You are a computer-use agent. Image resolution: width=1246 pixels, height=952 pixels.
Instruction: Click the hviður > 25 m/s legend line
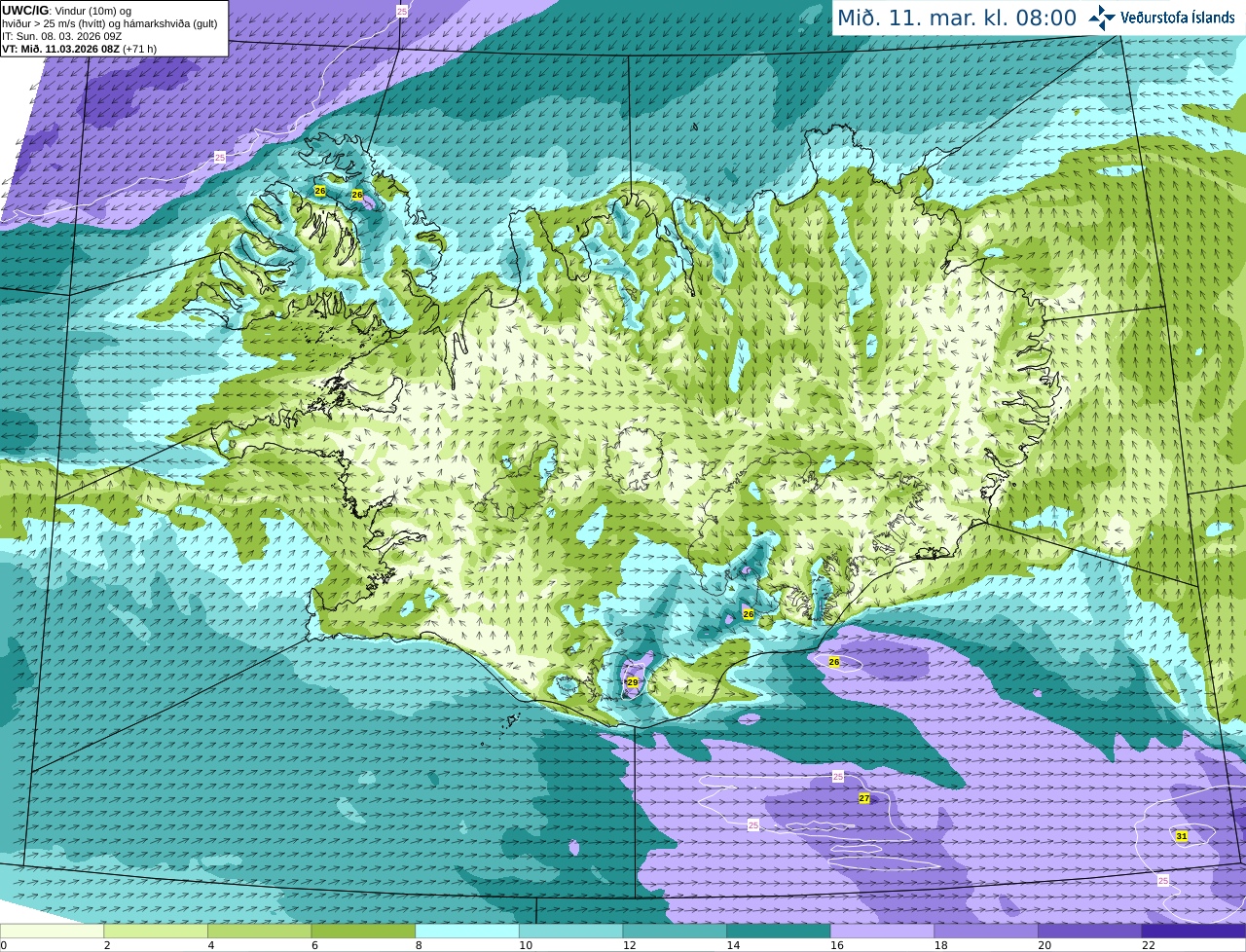[110, 23]
